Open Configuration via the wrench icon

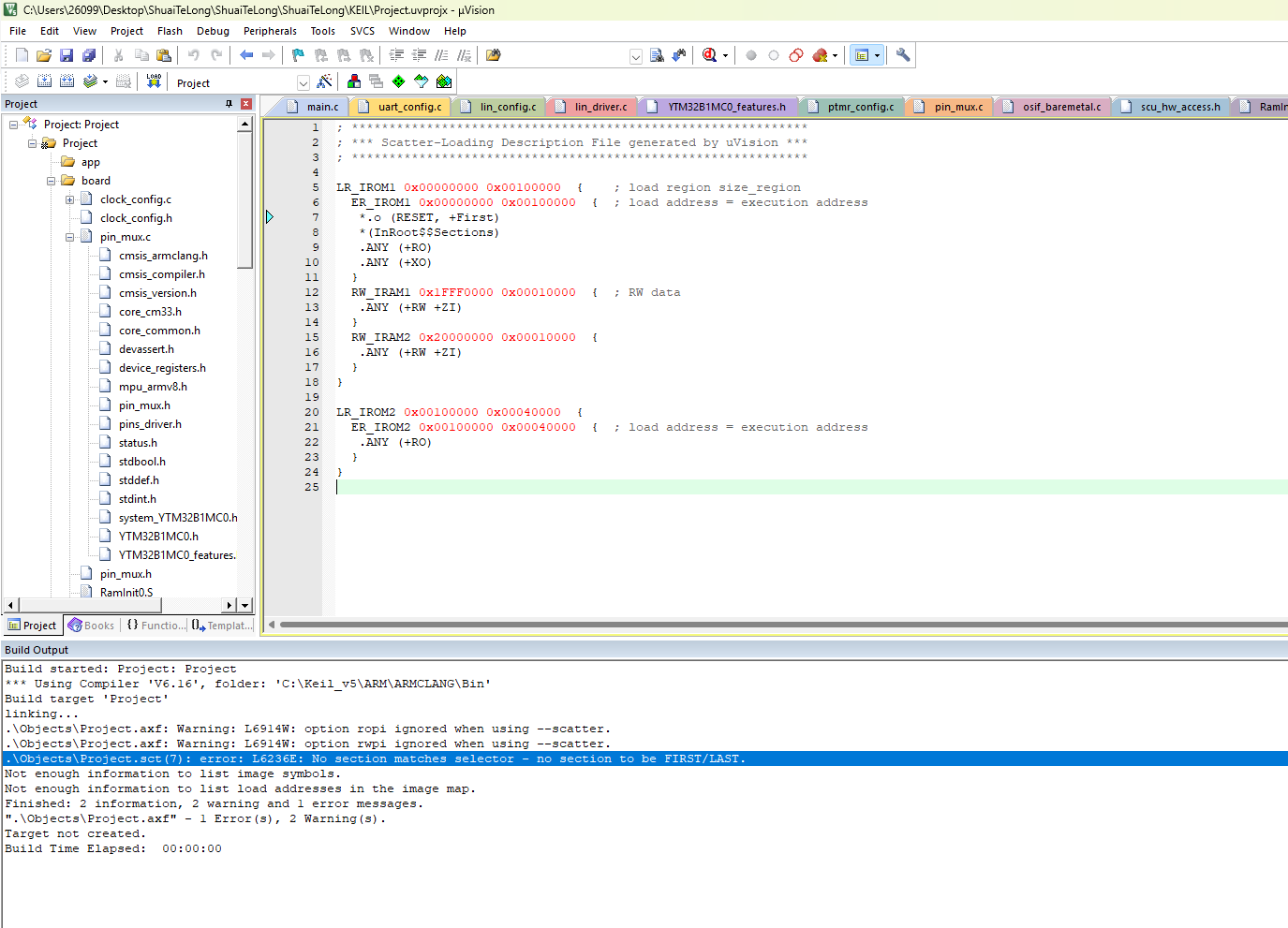(903, 55)
